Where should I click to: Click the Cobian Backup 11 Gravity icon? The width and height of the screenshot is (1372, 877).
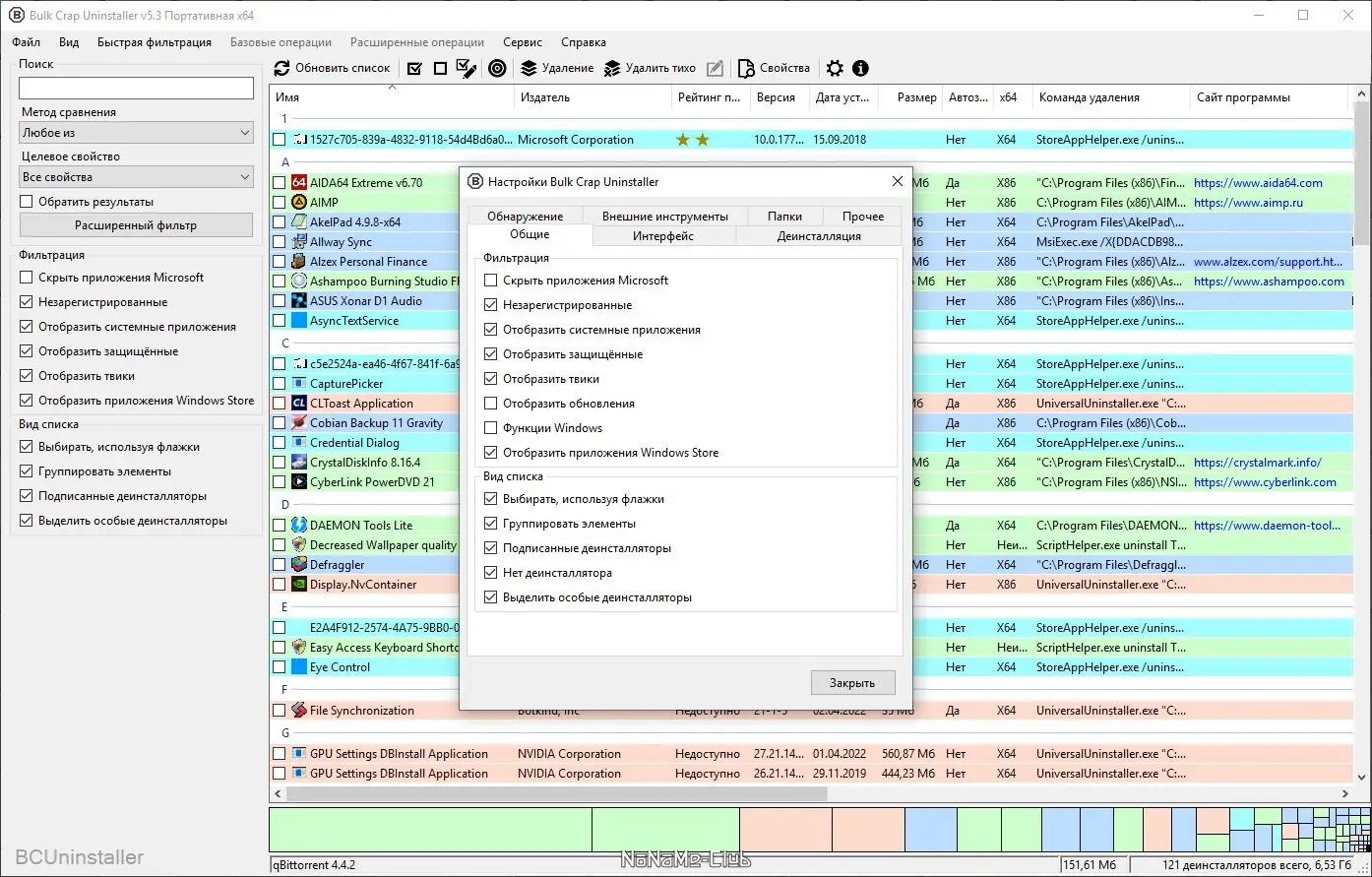click(x=299, y=423)
